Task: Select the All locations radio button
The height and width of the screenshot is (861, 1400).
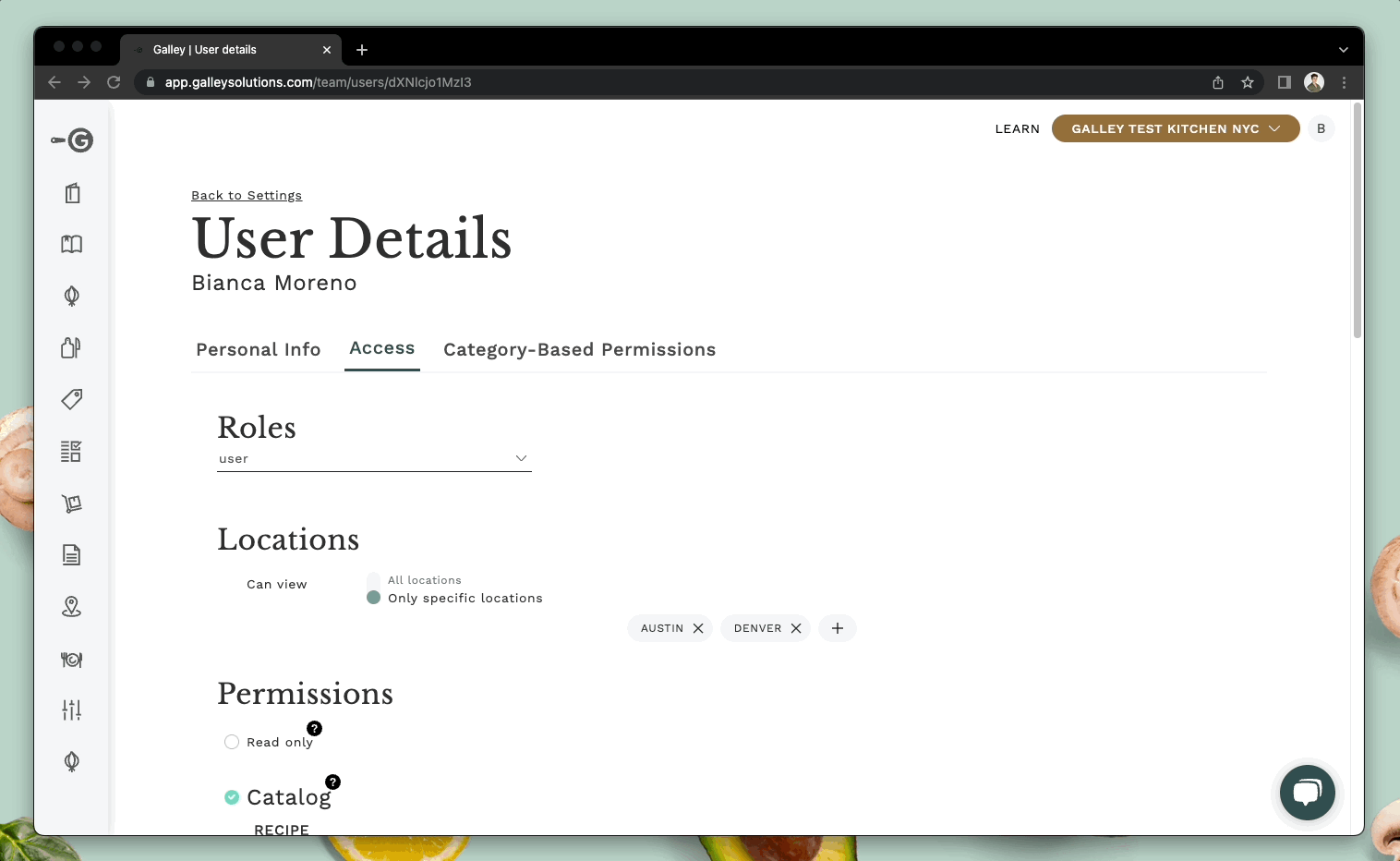Action: click(373, 579)
